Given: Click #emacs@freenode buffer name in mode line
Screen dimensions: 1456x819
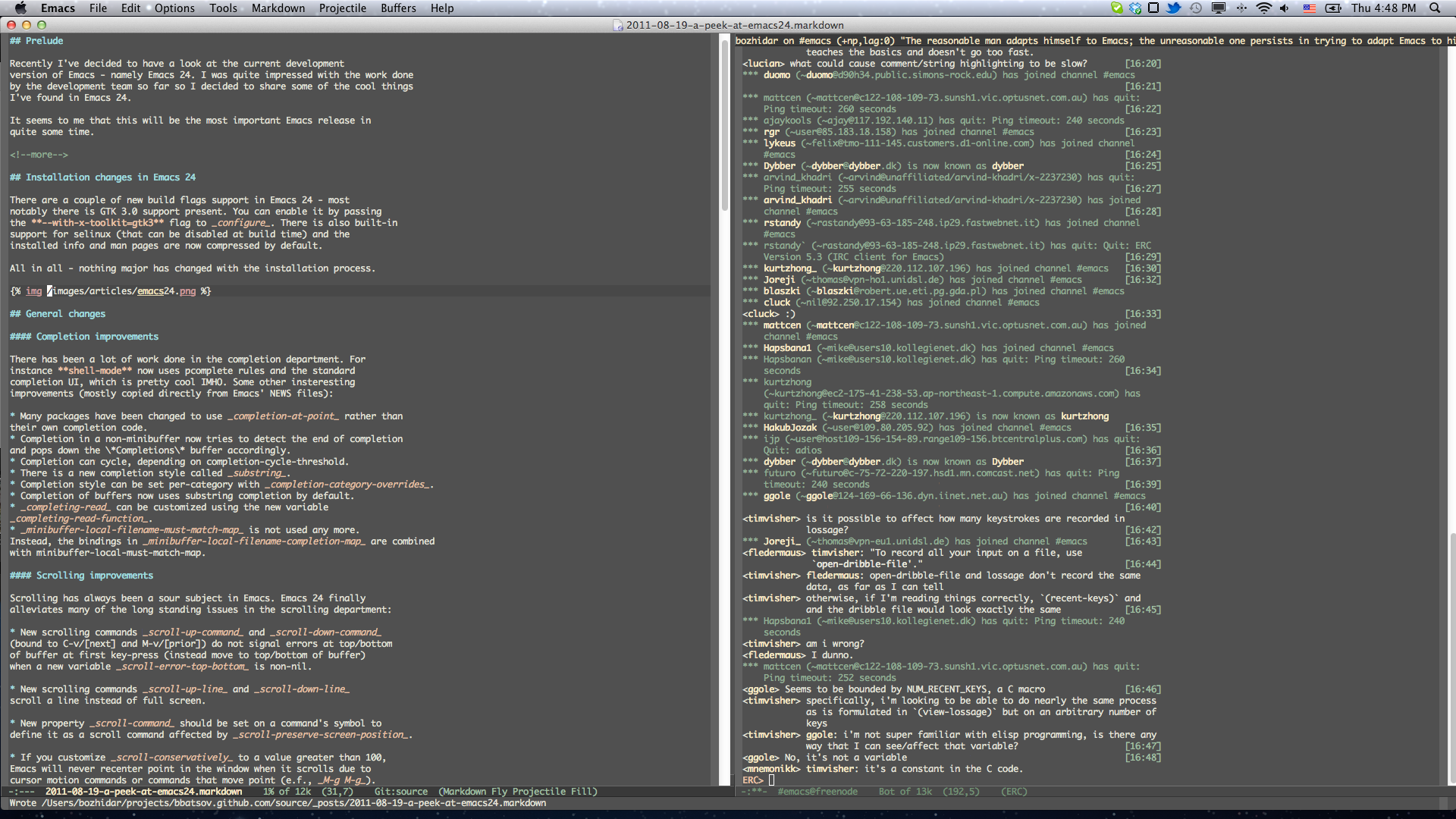Looking at the screenshot, I should tap(817, 792).
